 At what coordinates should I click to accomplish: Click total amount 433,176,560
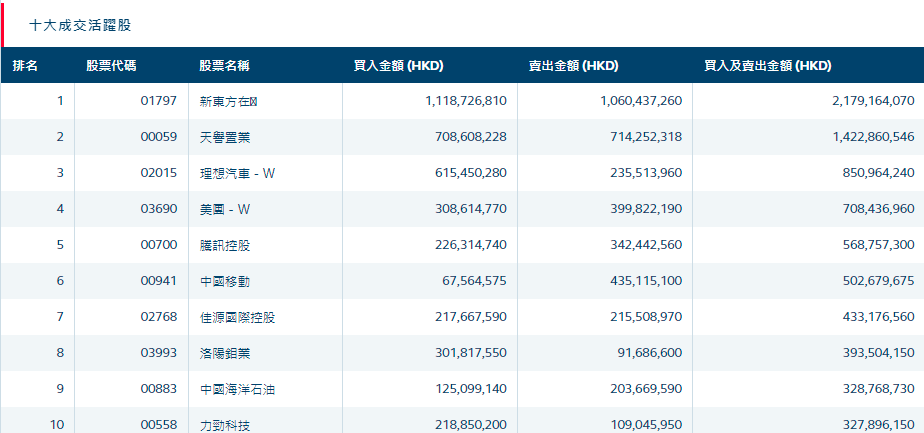[x=879, y=317]
